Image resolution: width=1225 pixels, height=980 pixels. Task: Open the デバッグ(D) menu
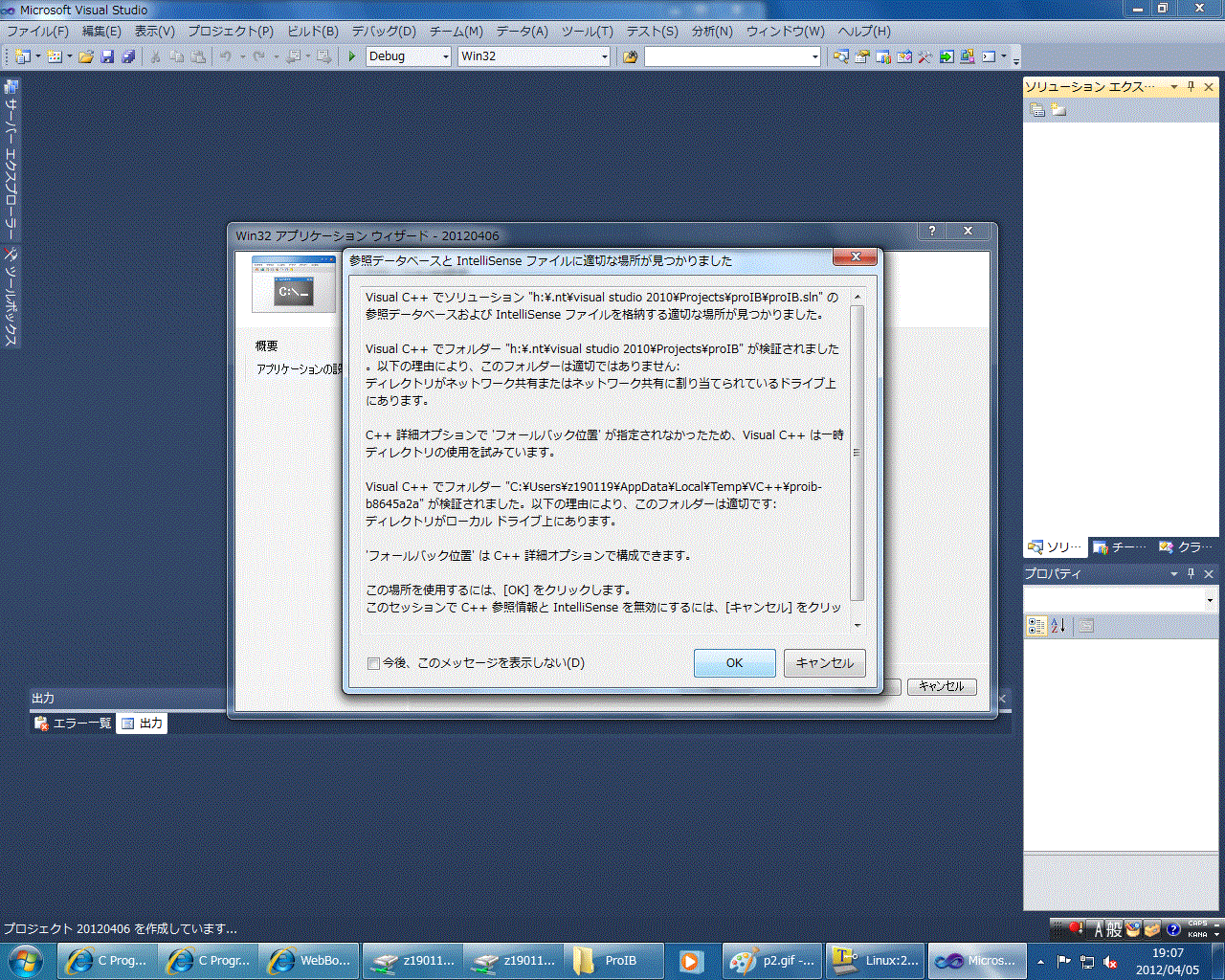pos(384,32)
